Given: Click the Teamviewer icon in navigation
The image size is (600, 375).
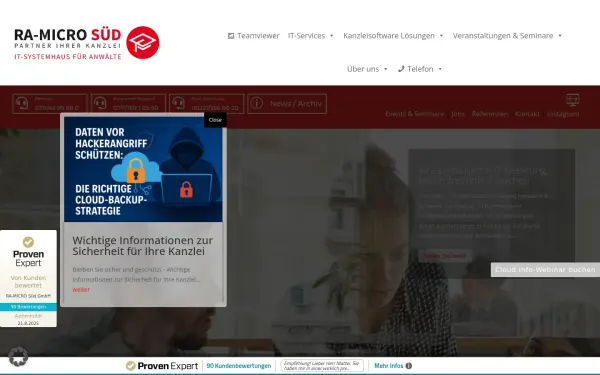Looking at the screenshot, I should (231, 36).
